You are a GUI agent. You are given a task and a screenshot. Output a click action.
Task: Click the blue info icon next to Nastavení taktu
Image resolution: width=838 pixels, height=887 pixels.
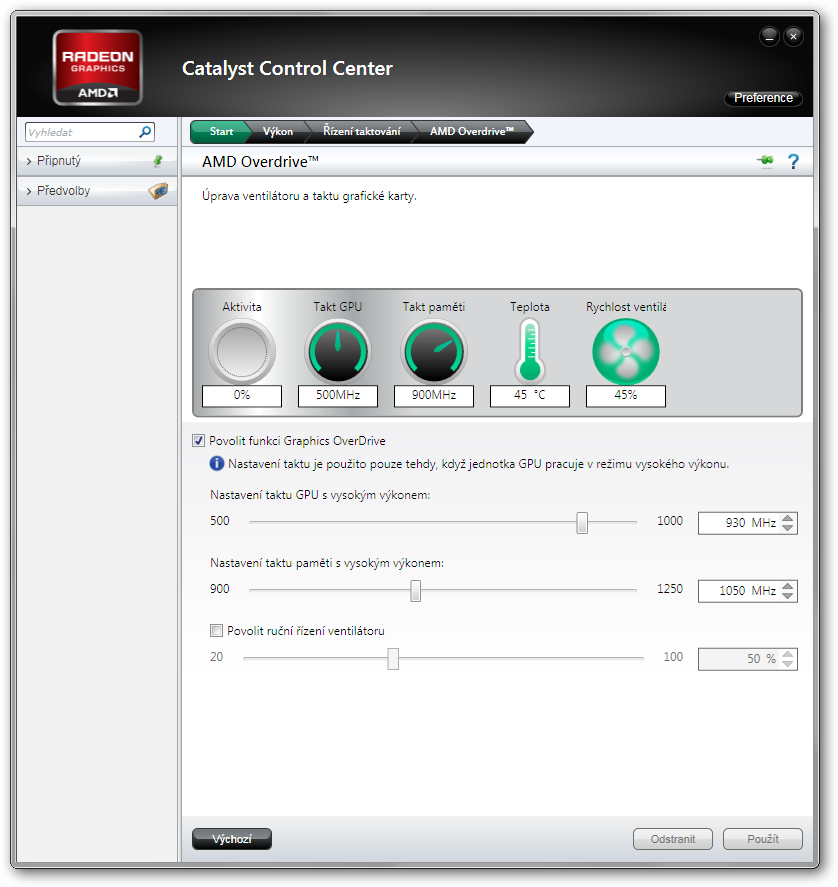click(217, 463)
